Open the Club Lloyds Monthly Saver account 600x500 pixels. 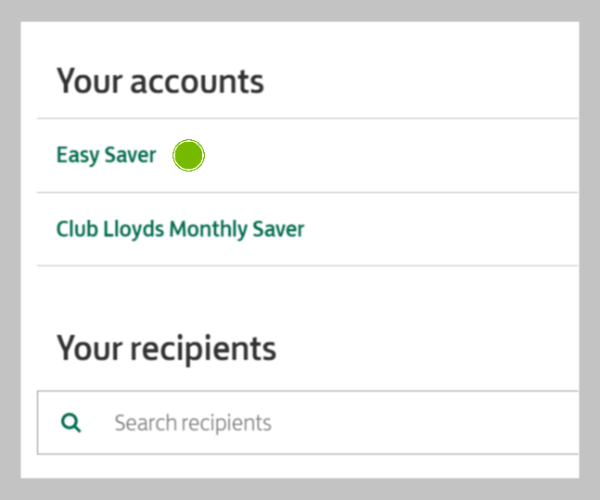[x=180, y=229]
